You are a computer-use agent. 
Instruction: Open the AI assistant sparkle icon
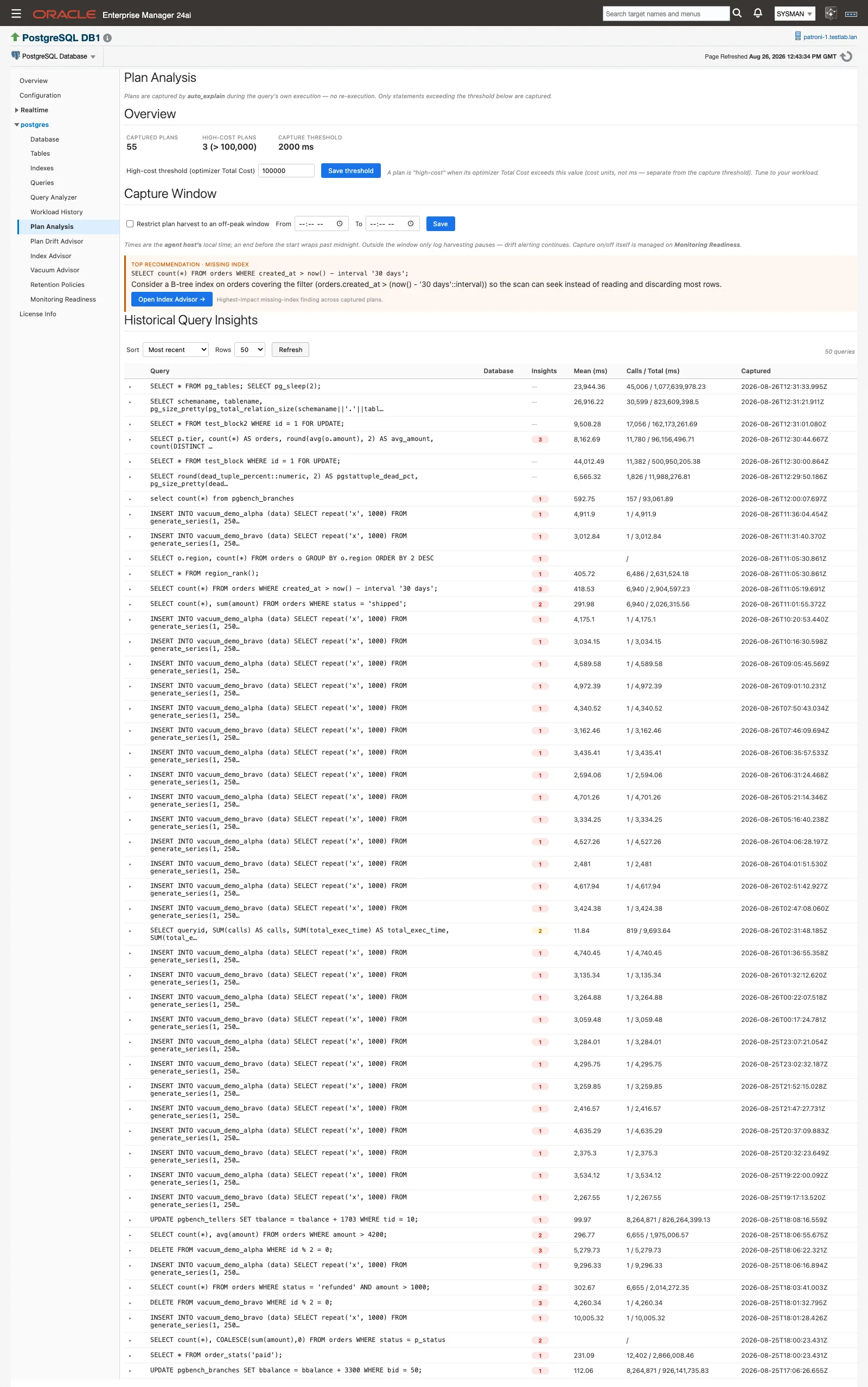(830, 13)
